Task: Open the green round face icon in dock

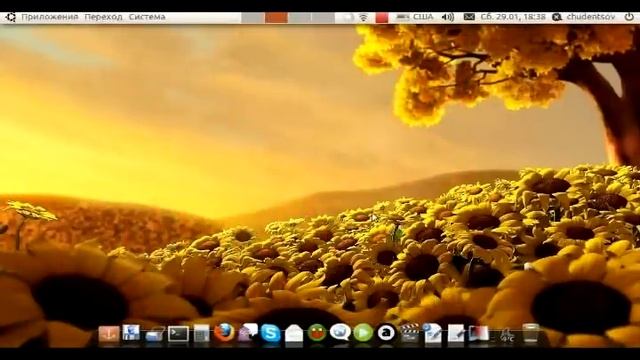Action: [317, 333]
